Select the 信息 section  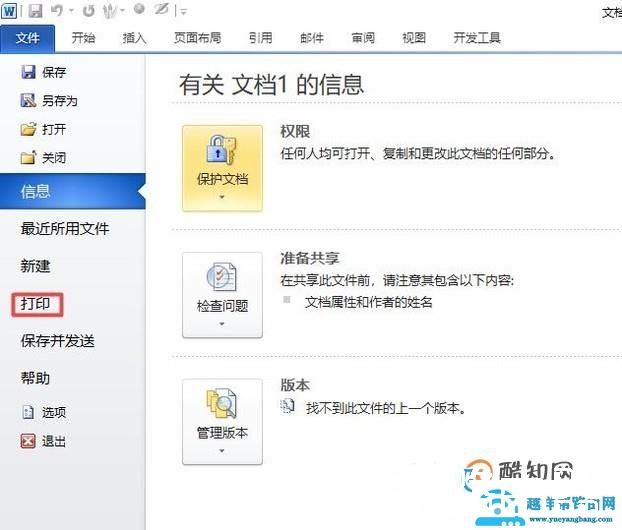[x=73, y=191]
